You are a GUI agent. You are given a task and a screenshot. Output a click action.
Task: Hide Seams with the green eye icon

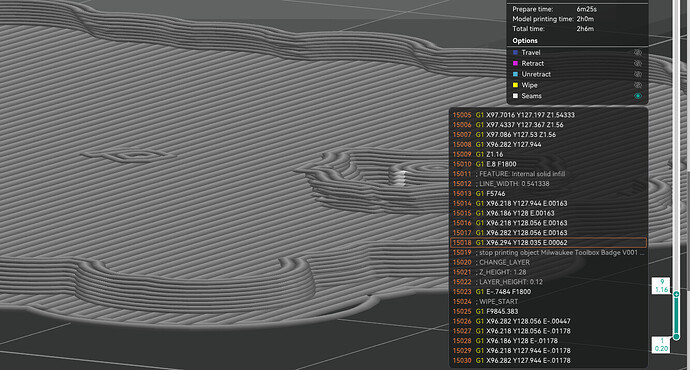pos(638,96)
